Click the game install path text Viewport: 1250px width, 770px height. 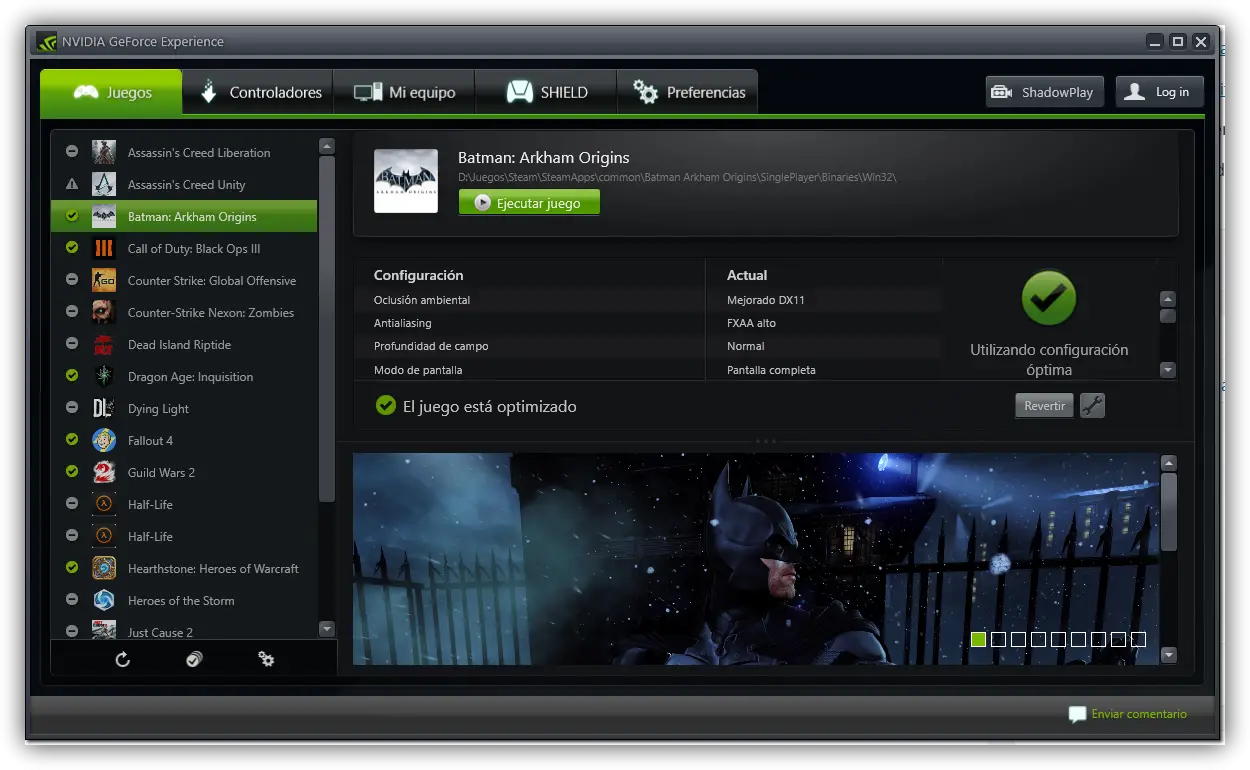point(677,177)
